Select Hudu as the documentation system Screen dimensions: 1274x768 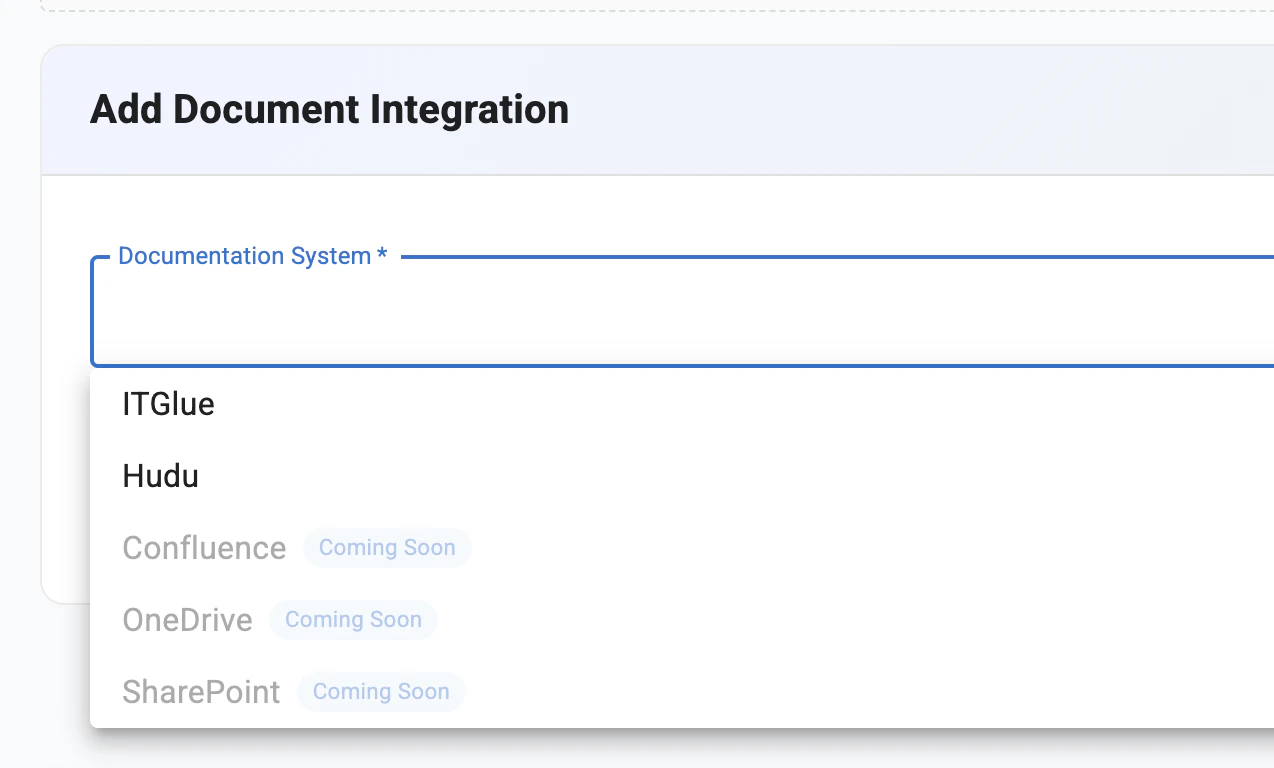click(160, 476)
